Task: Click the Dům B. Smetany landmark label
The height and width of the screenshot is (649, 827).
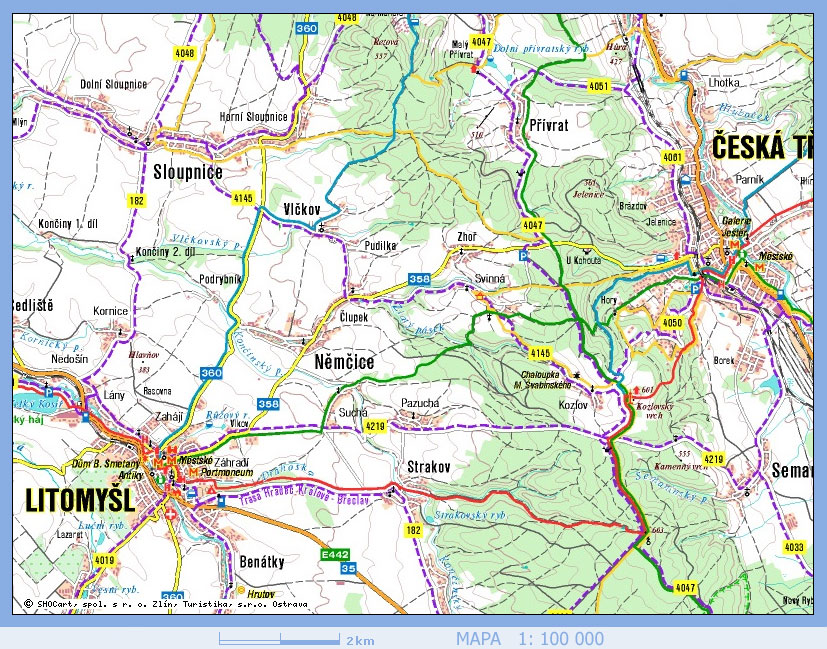Action: coord(106,464)
